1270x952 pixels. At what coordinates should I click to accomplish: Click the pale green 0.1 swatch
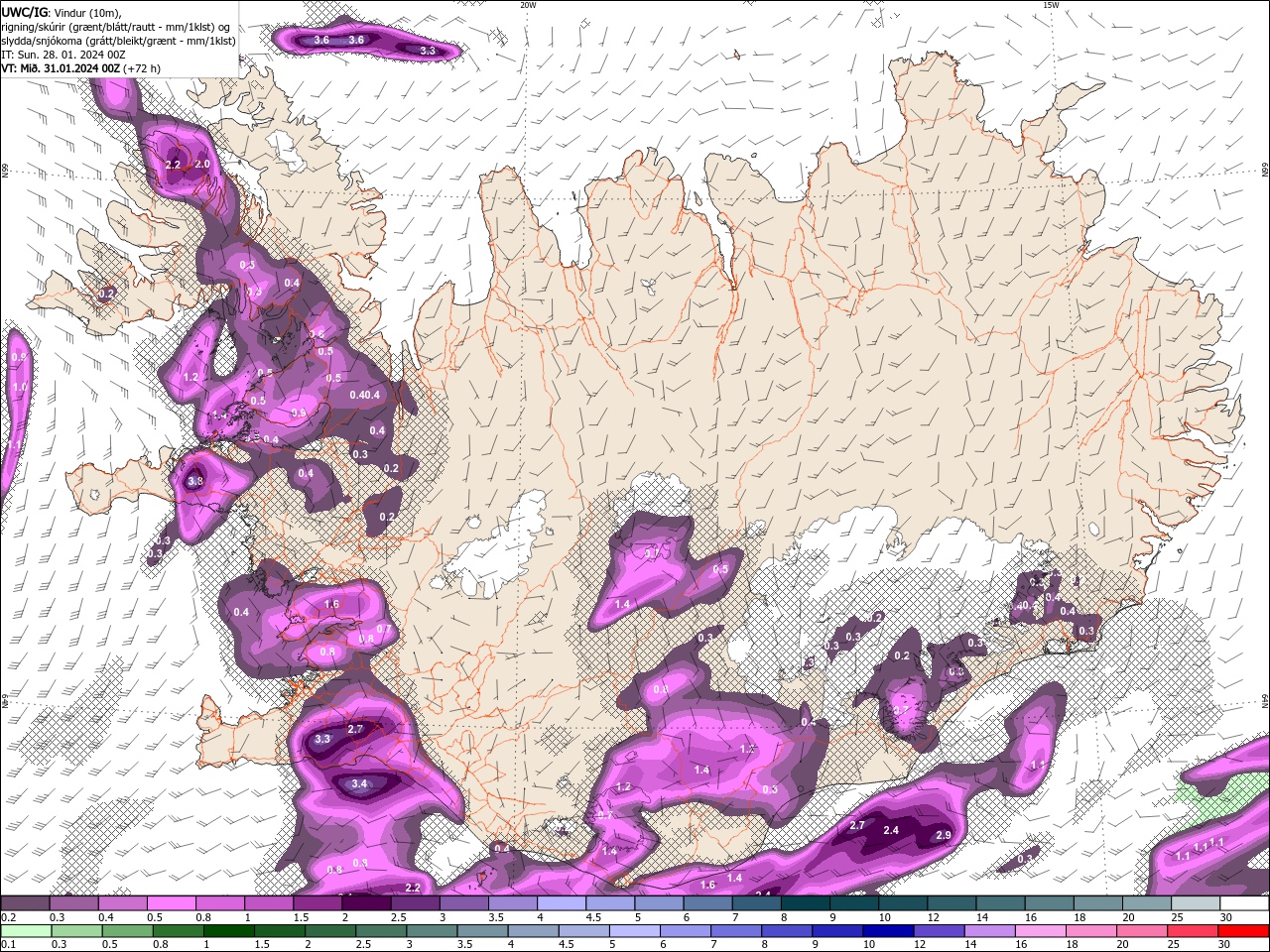[25, 931]
